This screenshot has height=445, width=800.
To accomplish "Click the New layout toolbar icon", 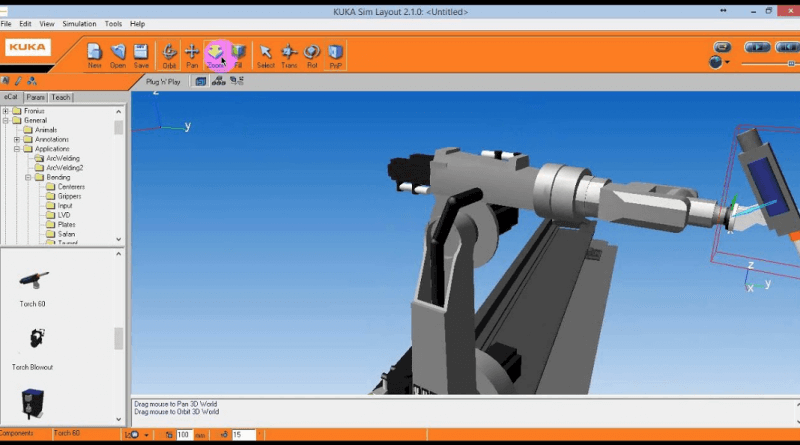I will point(94,53).
